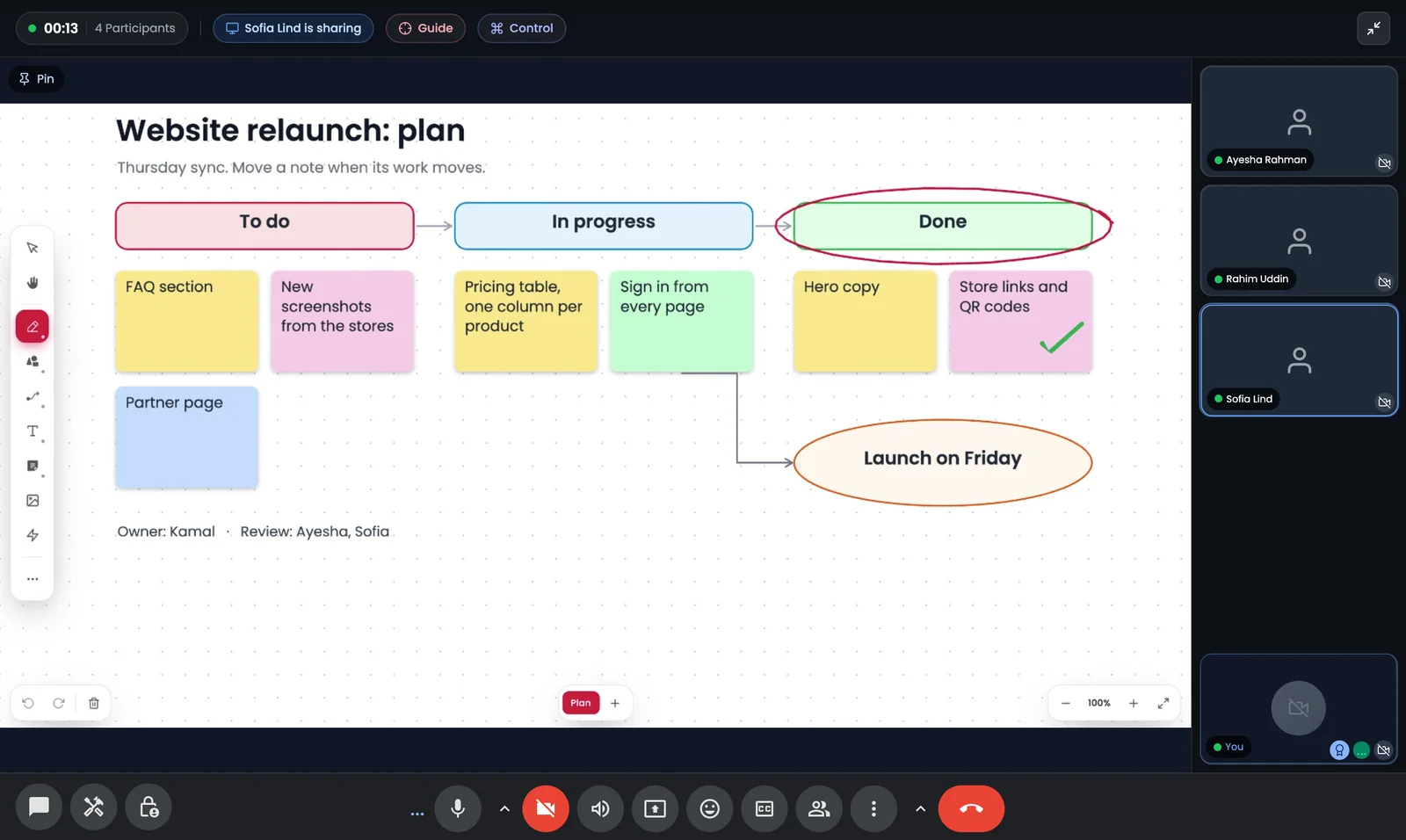Toggle the participants list
The image size is (1406, 840).
(819, 808)
